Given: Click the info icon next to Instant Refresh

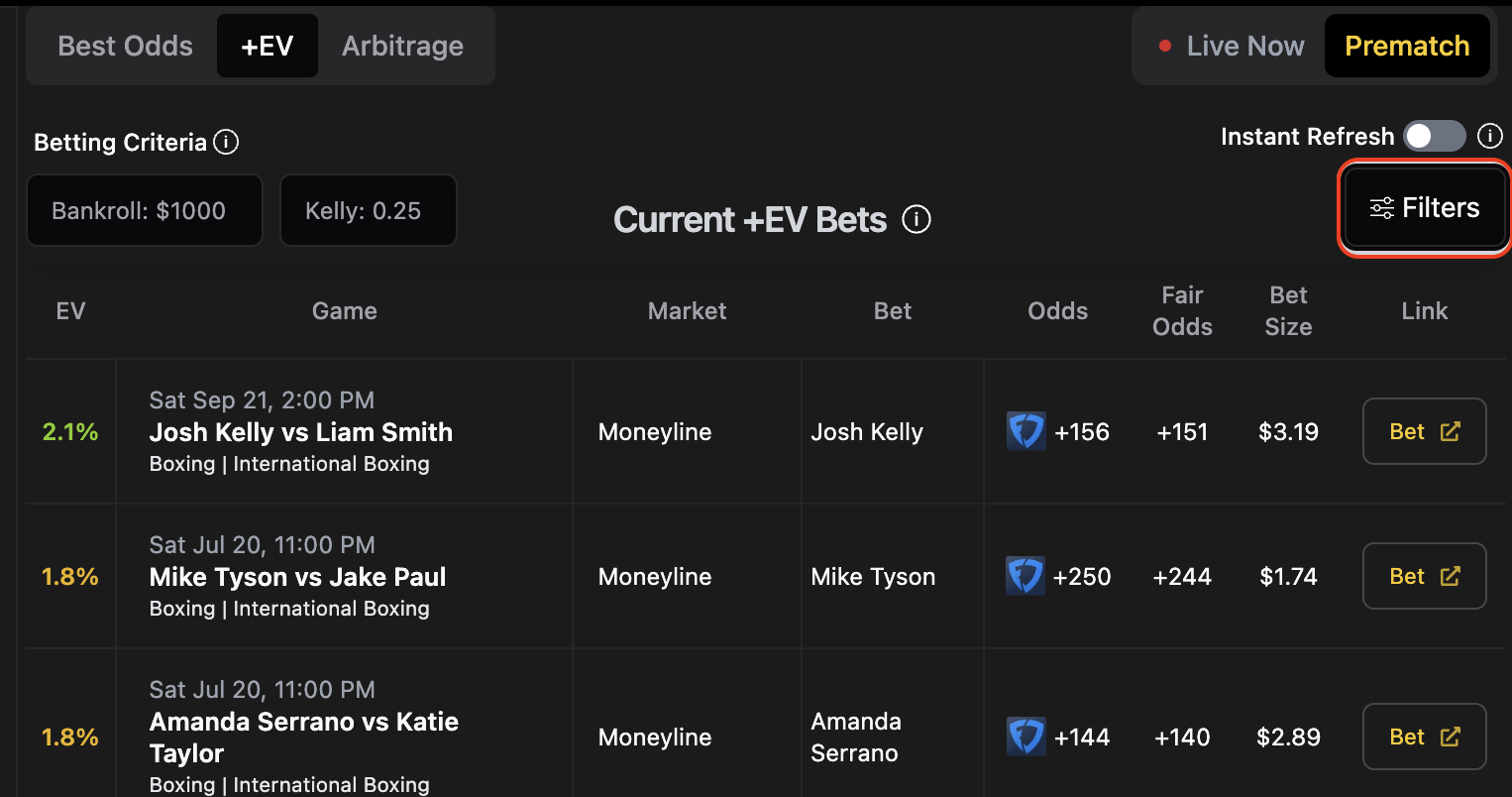Looking at the screenshot, I should pos(1490,136).
